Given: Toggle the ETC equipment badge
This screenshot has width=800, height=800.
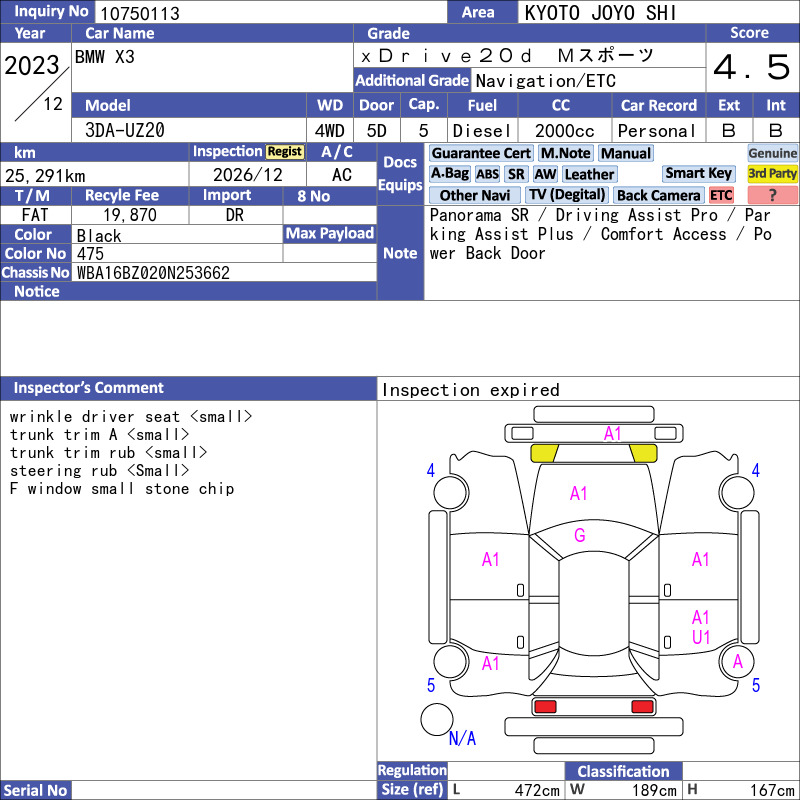Looking at the screenshot, I should click(721, 195).
